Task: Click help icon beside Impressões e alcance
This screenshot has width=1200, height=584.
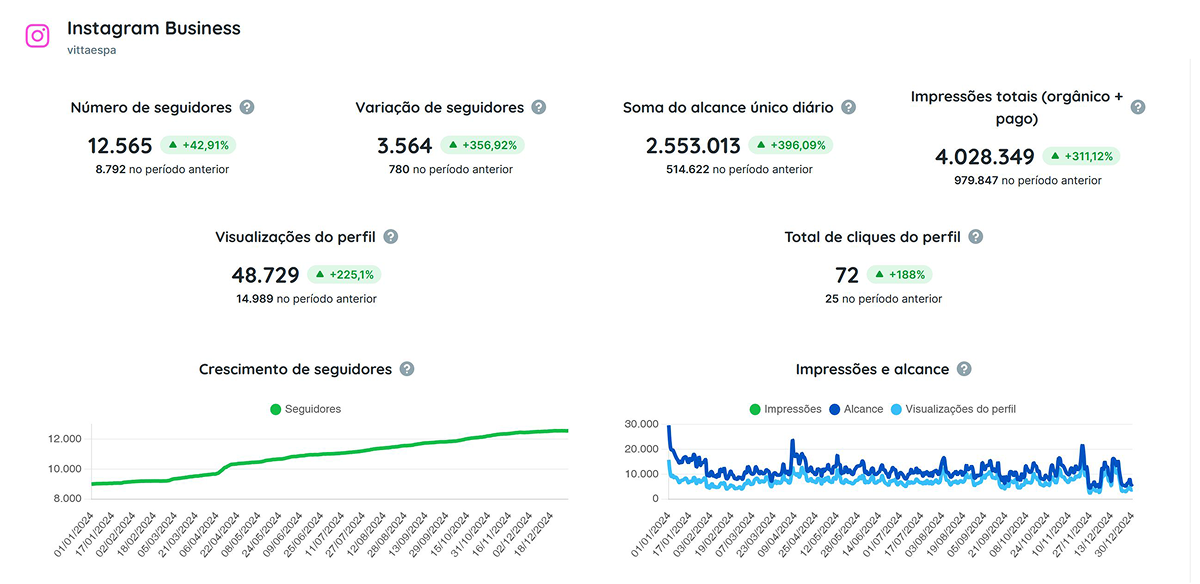Action: [x=964, y=369]
